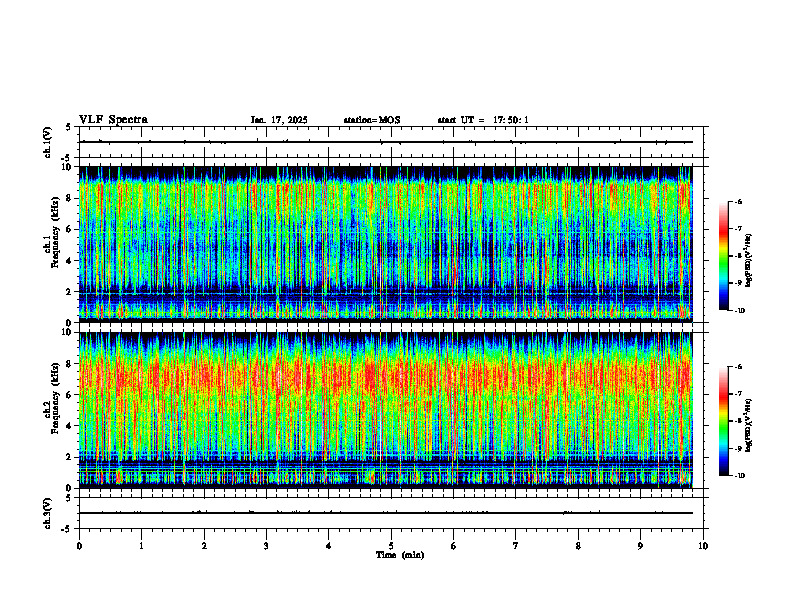Click the "station=MOS" header label
The image size is (792, 612).
(x=372, y=120)
